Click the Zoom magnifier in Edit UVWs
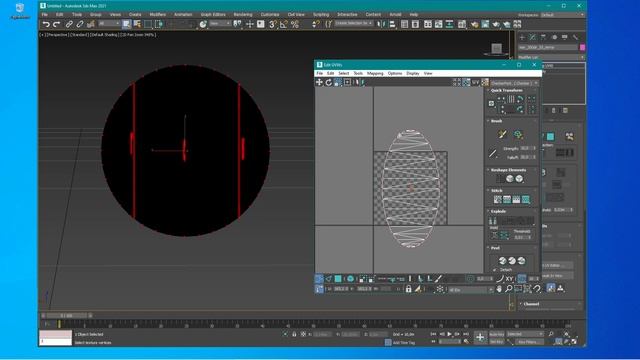The height and width of the screenshot is (360, 640). point(509,289)
